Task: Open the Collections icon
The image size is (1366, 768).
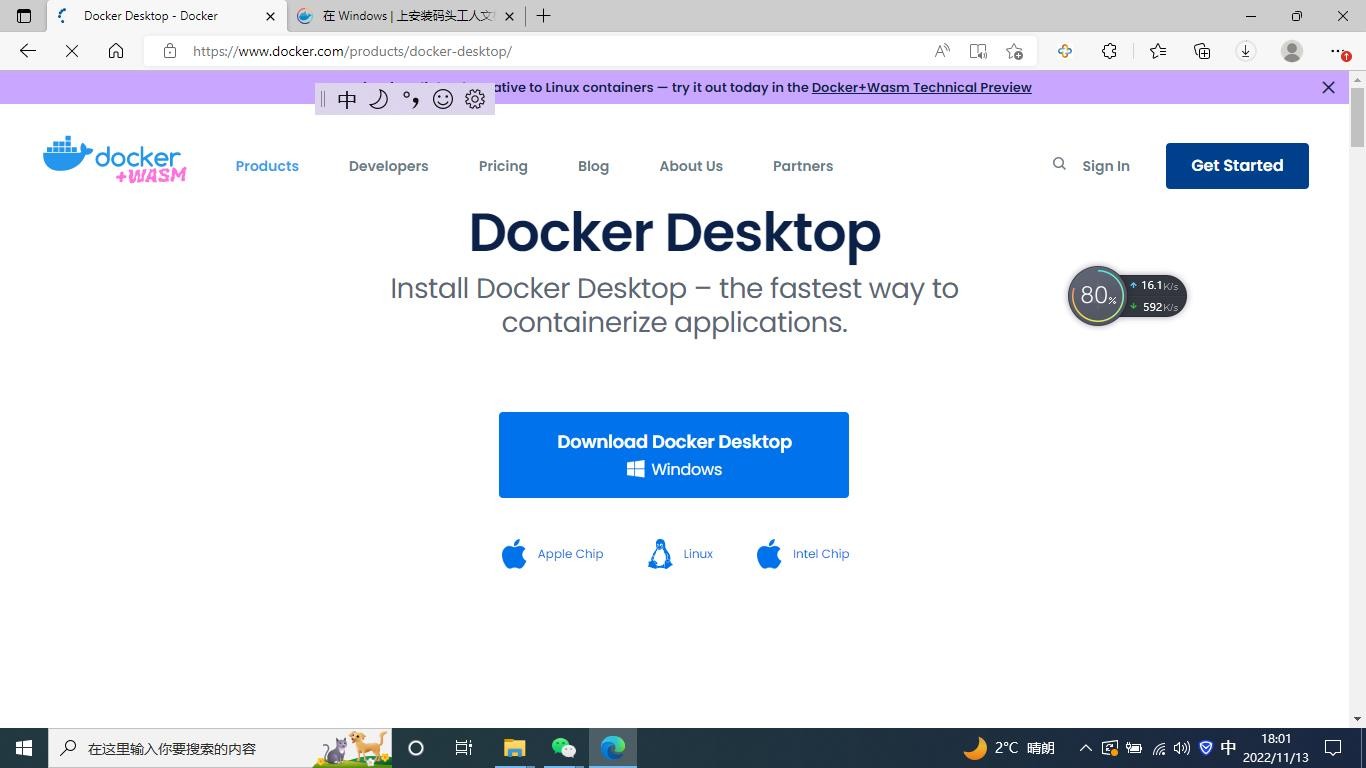Action: [1202, 51]
